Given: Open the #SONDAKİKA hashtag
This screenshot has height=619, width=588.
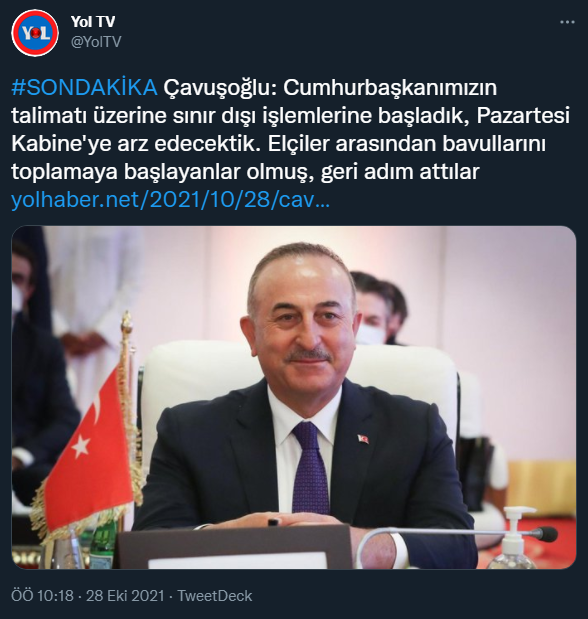Looking at the screenshot, I should [84, 88].
